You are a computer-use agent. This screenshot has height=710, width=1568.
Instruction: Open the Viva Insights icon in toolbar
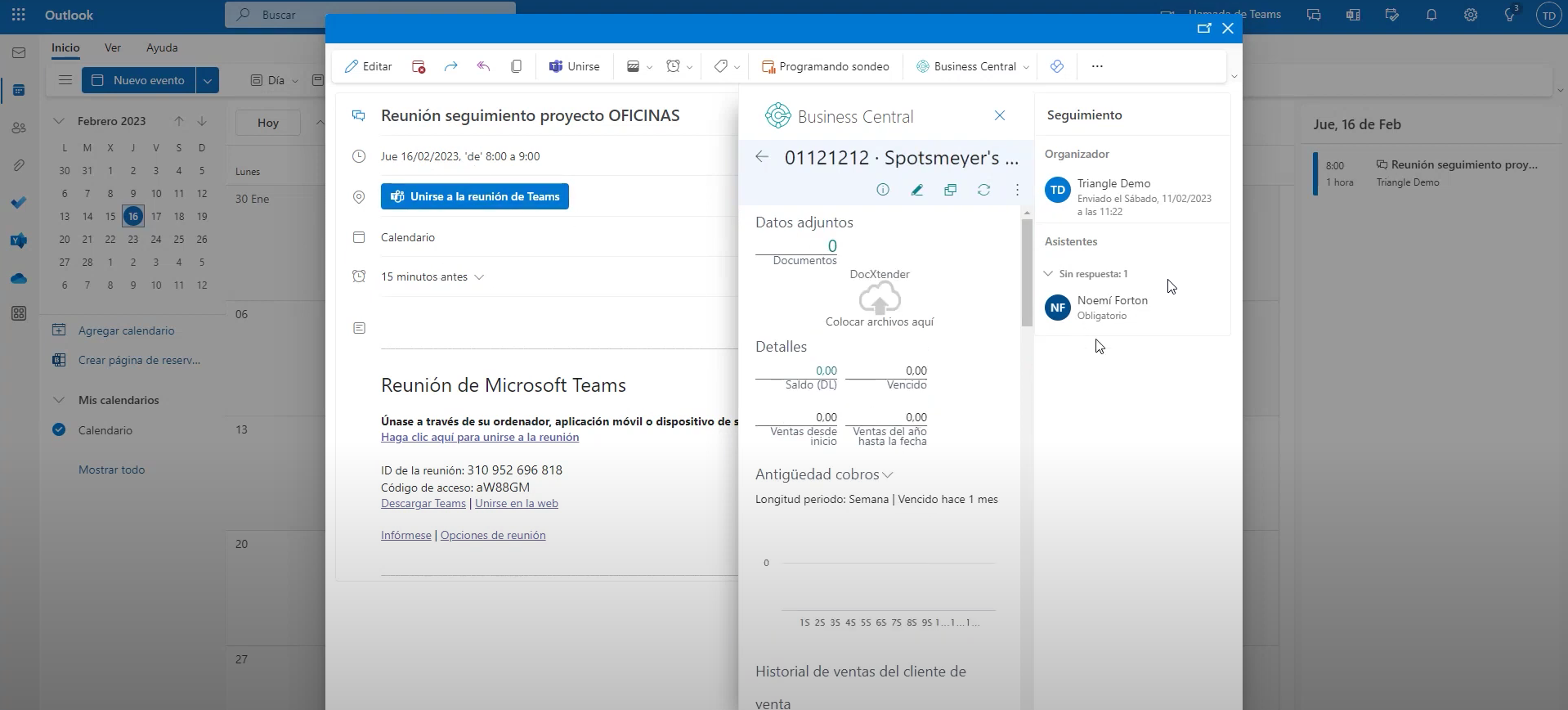[x=1056, y=67]
